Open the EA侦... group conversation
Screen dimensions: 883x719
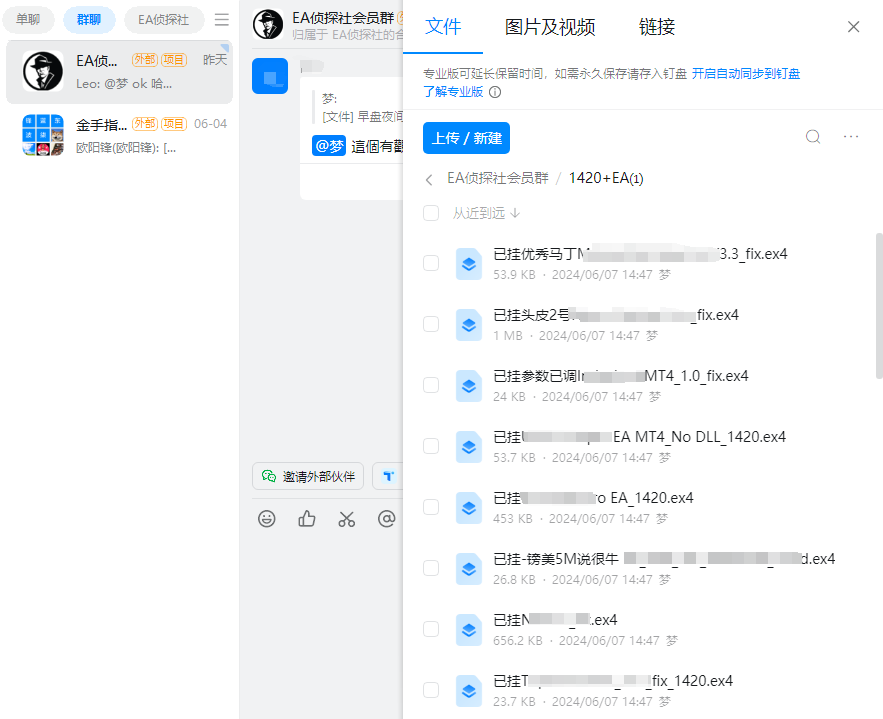tap(119, 72)
